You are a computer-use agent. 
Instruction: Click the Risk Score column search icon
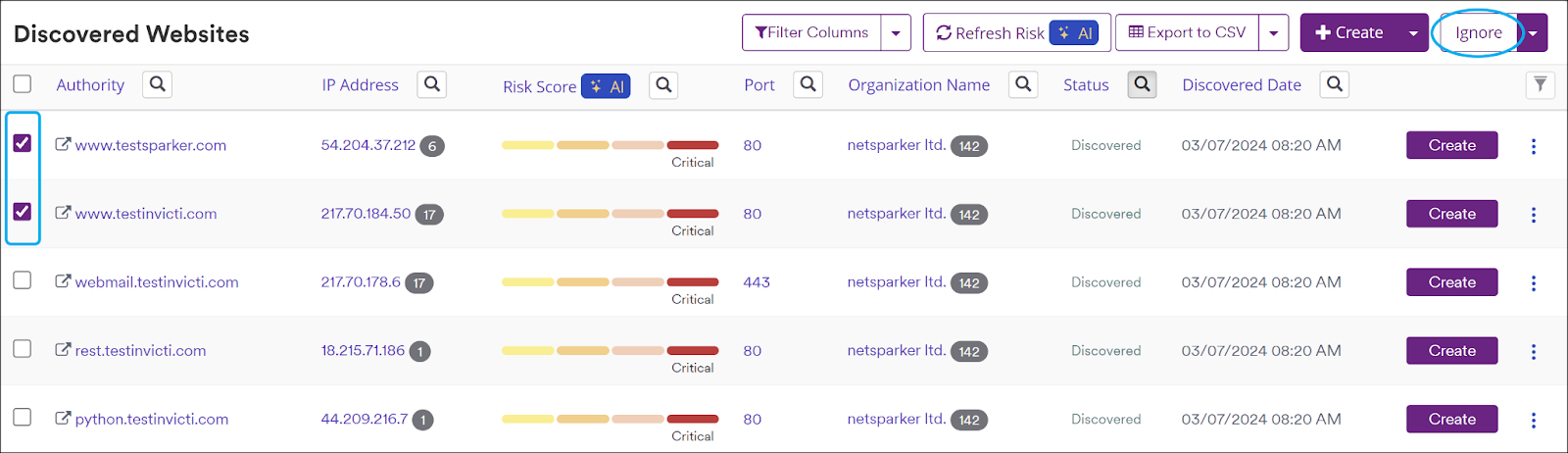(x=663, y=86)
